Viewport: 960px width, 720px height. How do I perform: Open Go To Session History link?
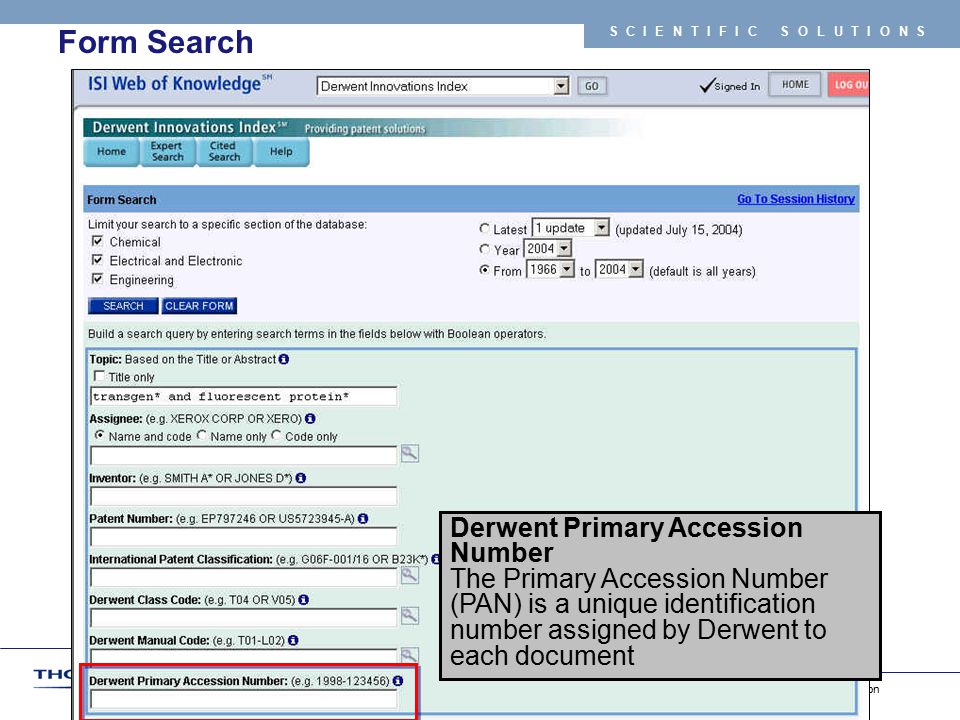click(796, 199)
